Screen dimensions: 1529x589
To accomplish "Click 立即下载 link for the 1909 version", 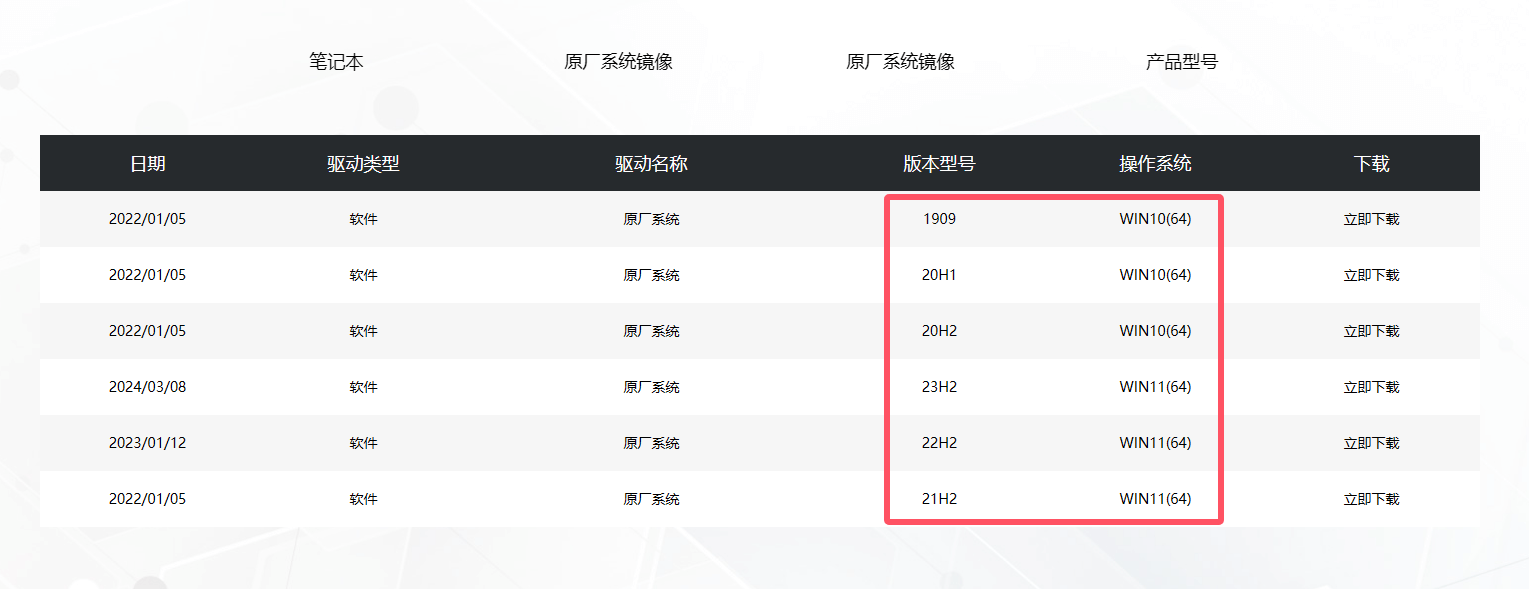I will [1371, 218].
